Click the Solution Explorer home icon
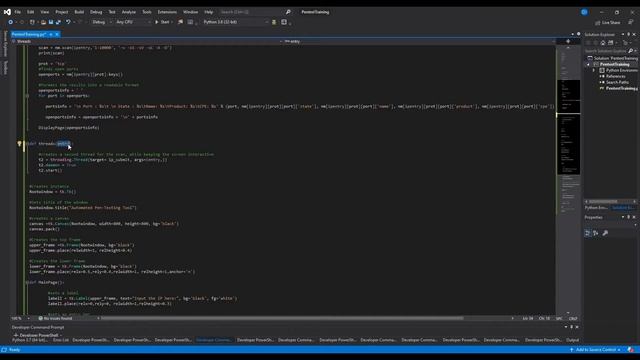The image size is (640, 360). (x=603, y=43)
